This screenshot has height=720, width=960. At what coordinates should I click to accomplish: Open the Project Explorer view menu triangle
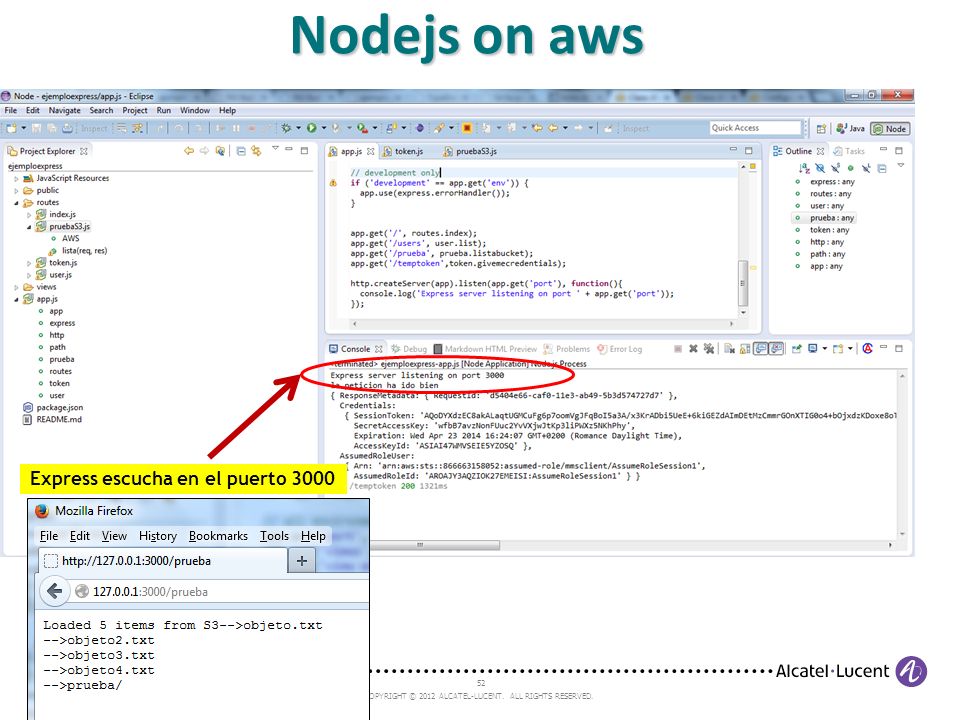tap(276, 148)
